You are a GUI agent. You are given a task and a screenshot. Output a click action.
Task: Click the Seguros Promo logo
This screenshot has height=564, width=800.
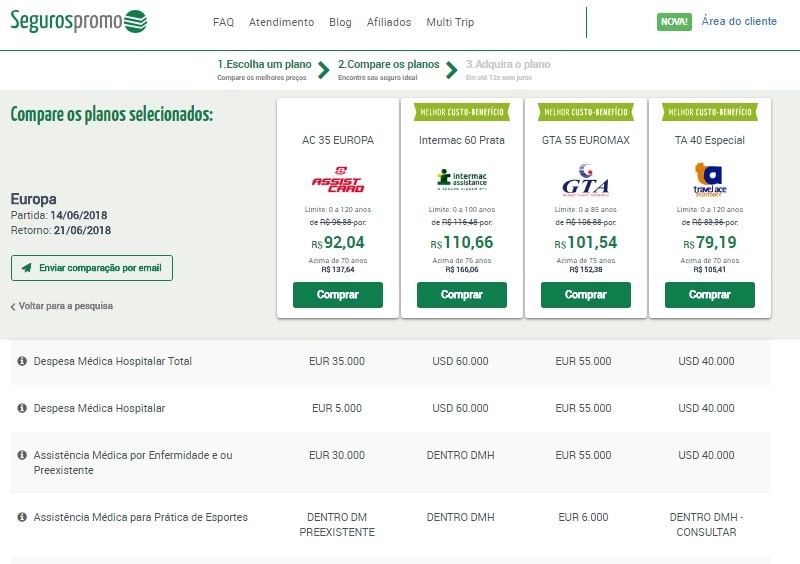click(x=79, y=21)
